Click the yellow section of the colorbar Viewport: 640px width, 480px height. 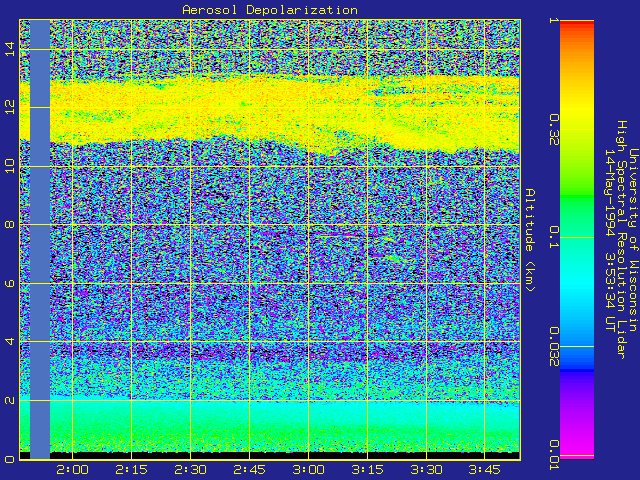pos(577,110)
